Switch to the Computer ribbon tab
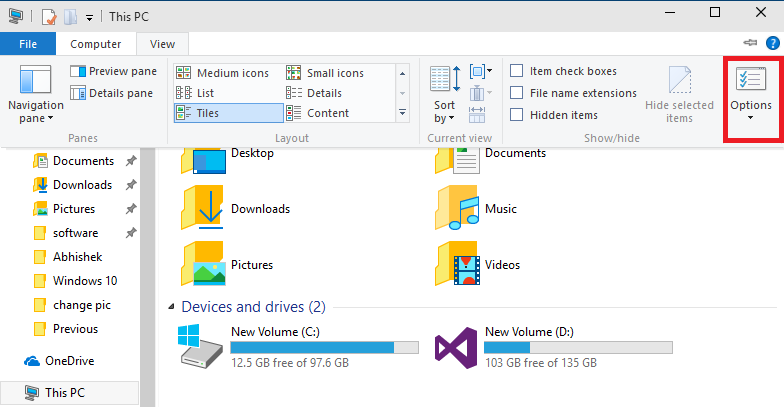The image size is (784, 407). [x=95, y=44]
